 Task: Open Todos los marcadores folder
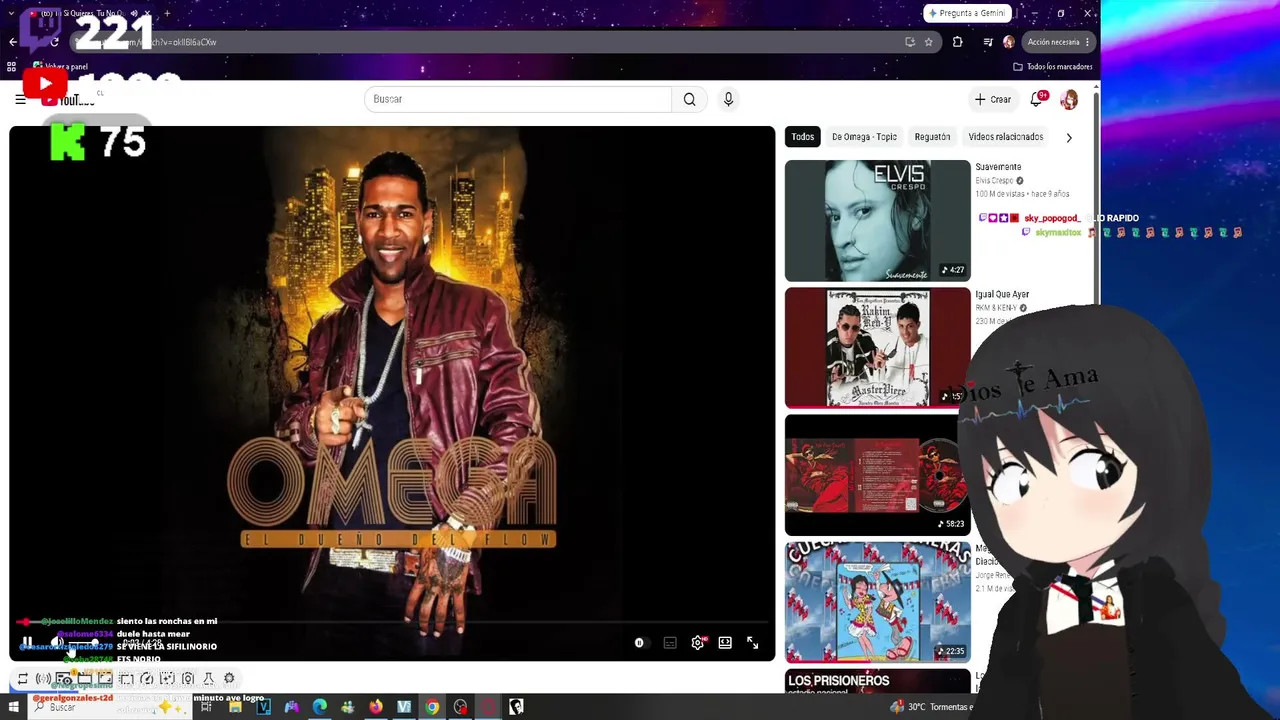pyautogui.click(x=1052, y=67)
